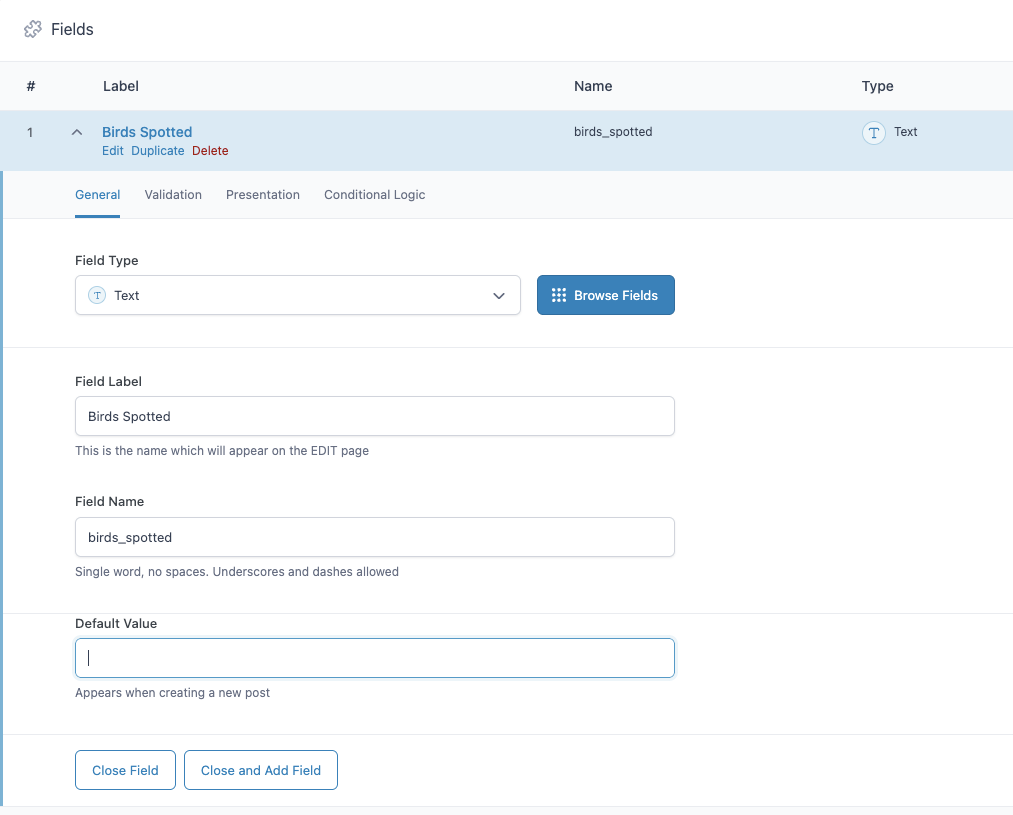Click the Birds Spotted field title link

point(147,132)
